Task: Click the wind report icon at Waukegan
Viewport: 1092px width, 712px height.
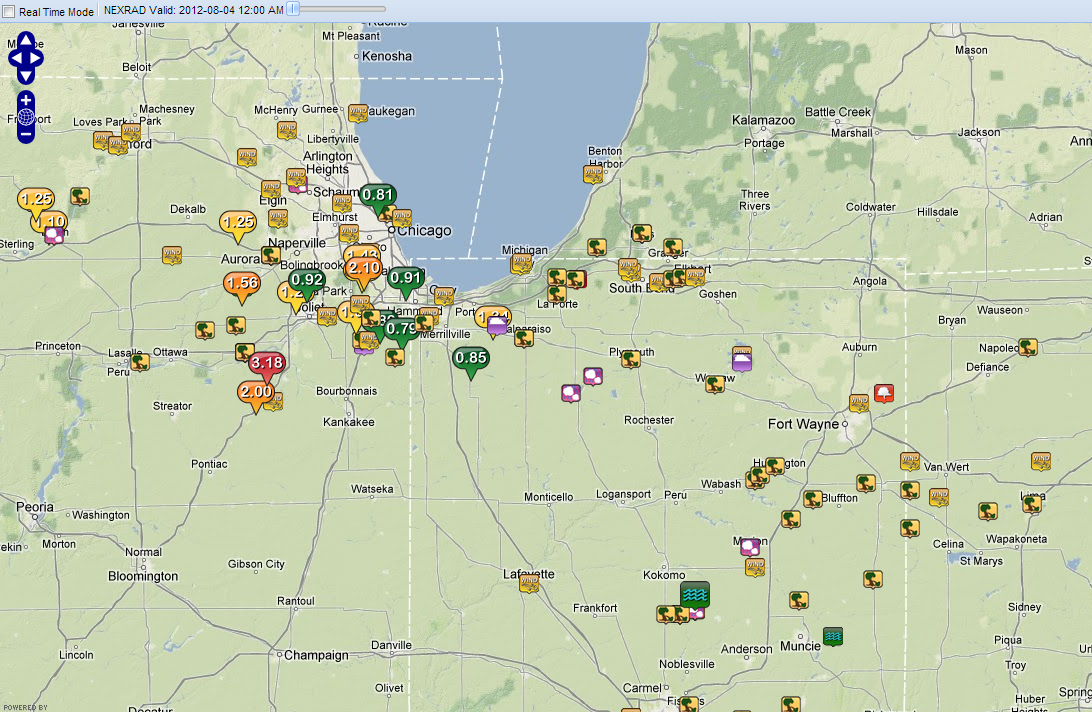Action: pyautogui.click(x=357, y=113)
